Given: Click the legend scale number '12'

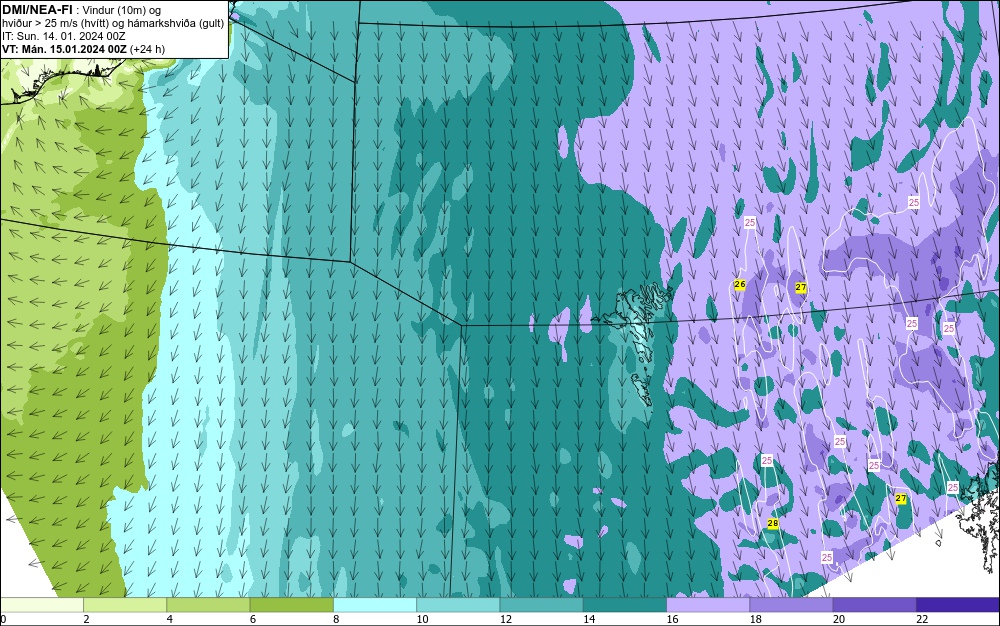Looking at the screenshot, I should coord(506,619).
